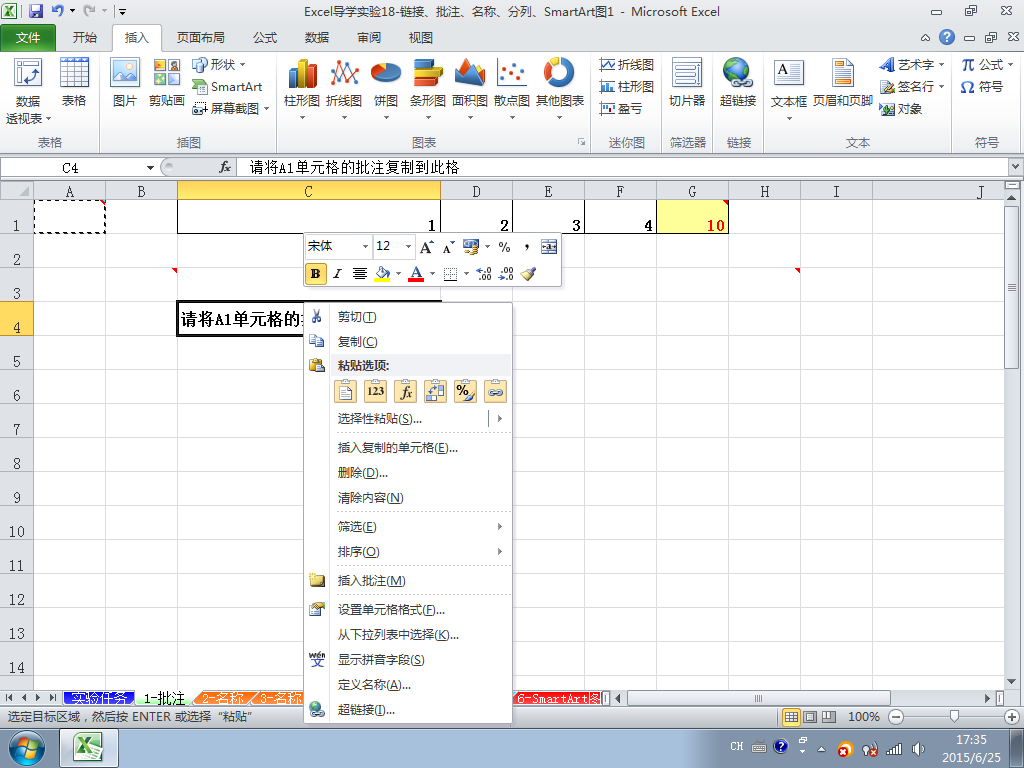Open 设置单元格格式 from context menu
1024x768 pixels.
tap(408, 609)
